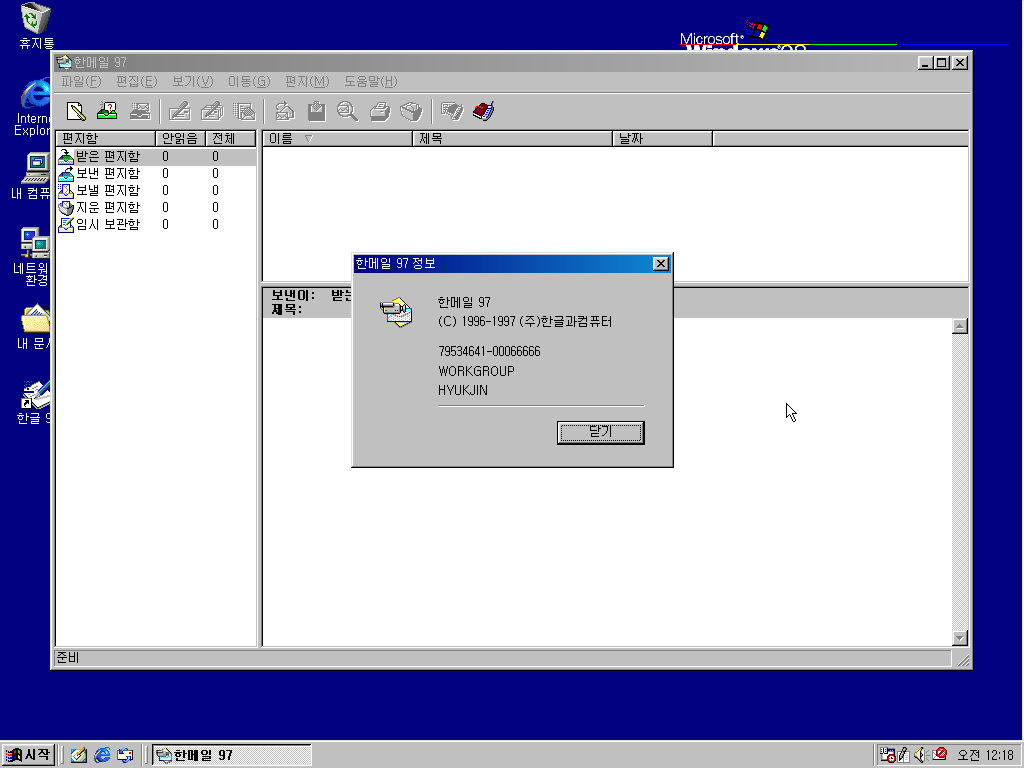1024x768 pixels.
Task: Click the forward message toolbar icon
Action: click(244, 112)
